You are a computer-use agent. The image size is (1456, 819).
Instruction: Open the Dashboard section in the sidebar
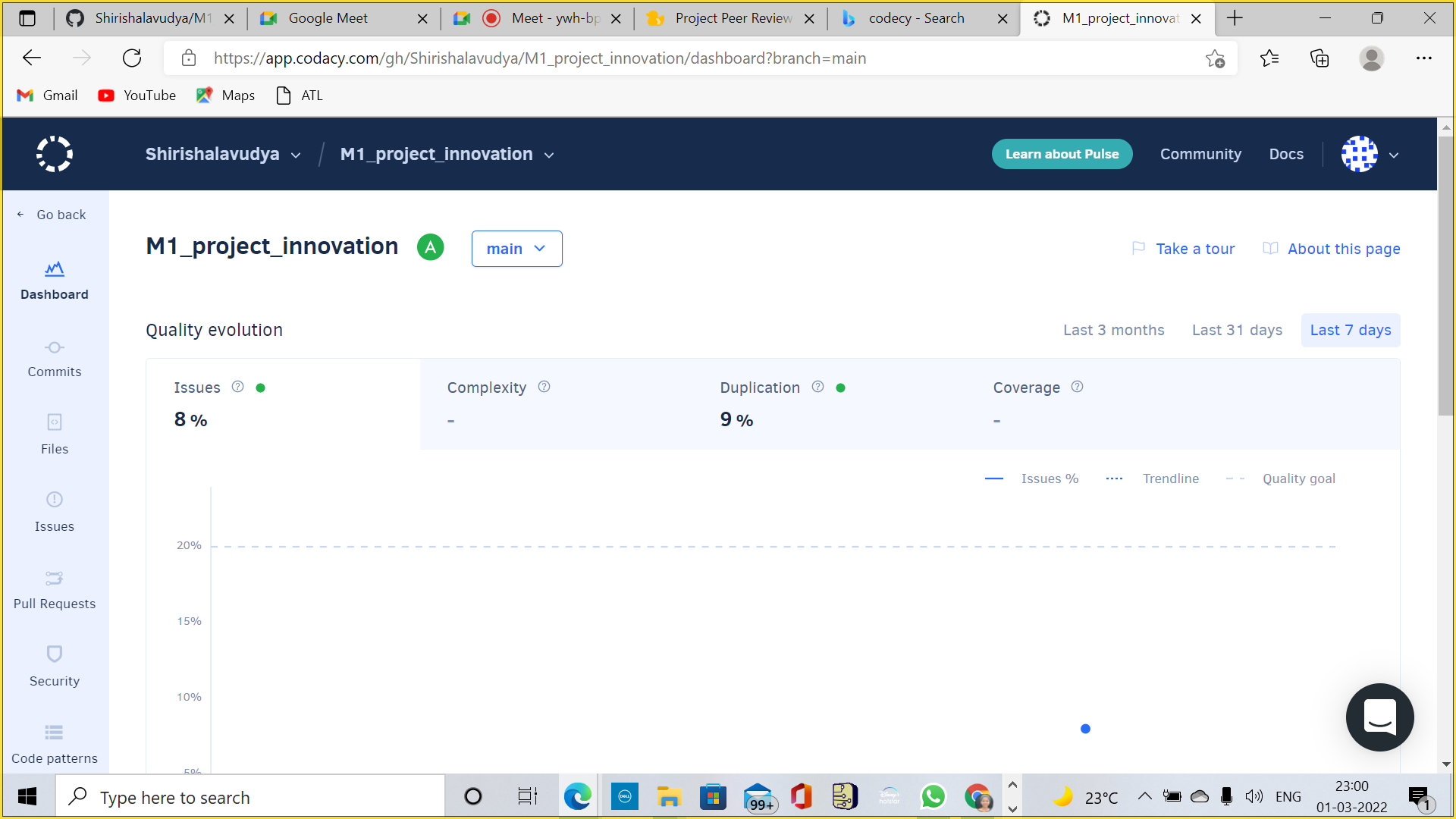(54, 281)
